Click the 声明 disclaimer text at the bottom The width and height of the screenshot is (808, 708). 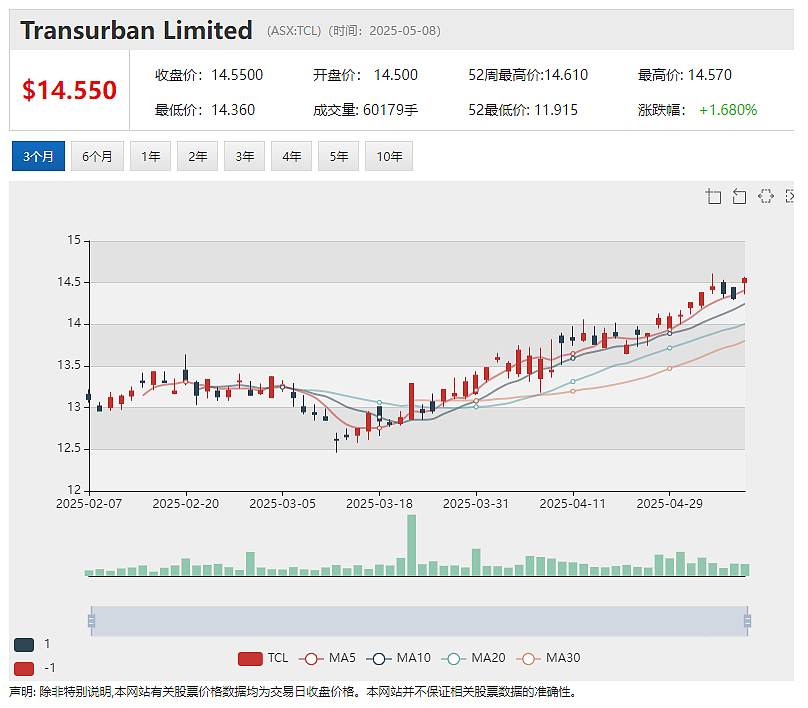292,692
